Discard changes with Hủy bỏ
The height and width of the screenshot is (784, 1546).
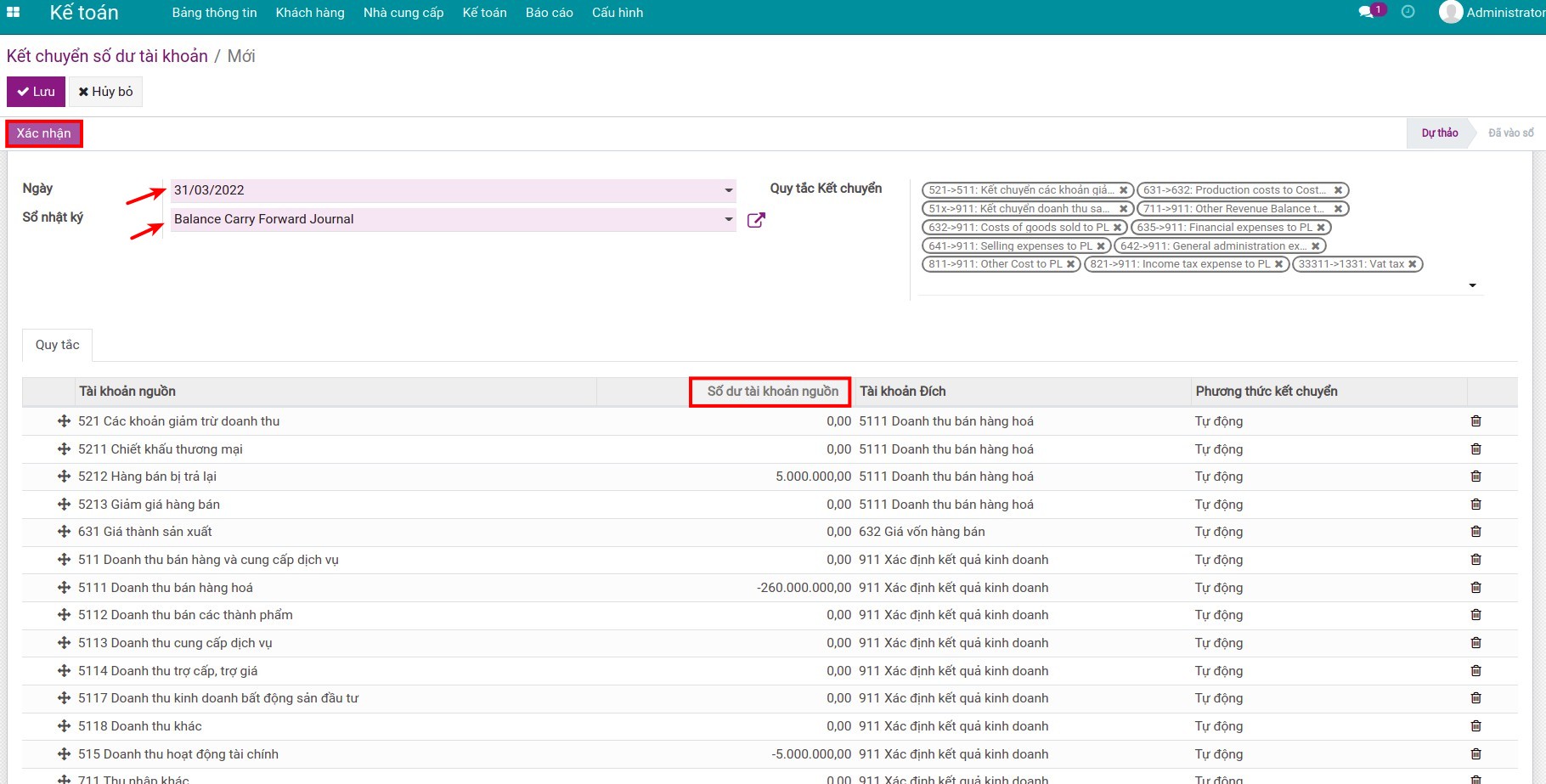coord(105,92)
